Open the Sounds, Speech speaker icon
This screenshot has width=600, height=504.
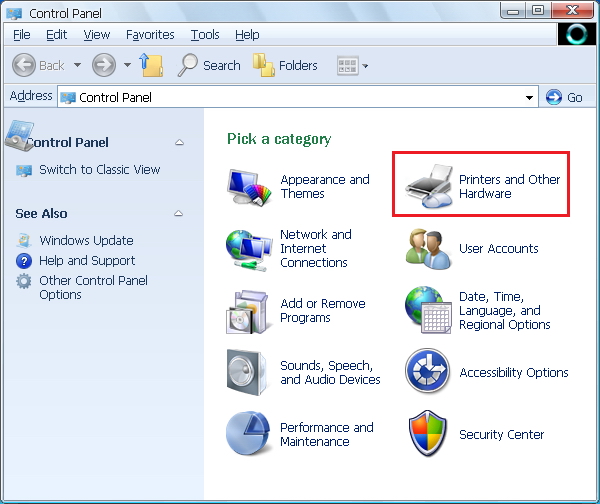pyautogui.click(x=247, y=372)
